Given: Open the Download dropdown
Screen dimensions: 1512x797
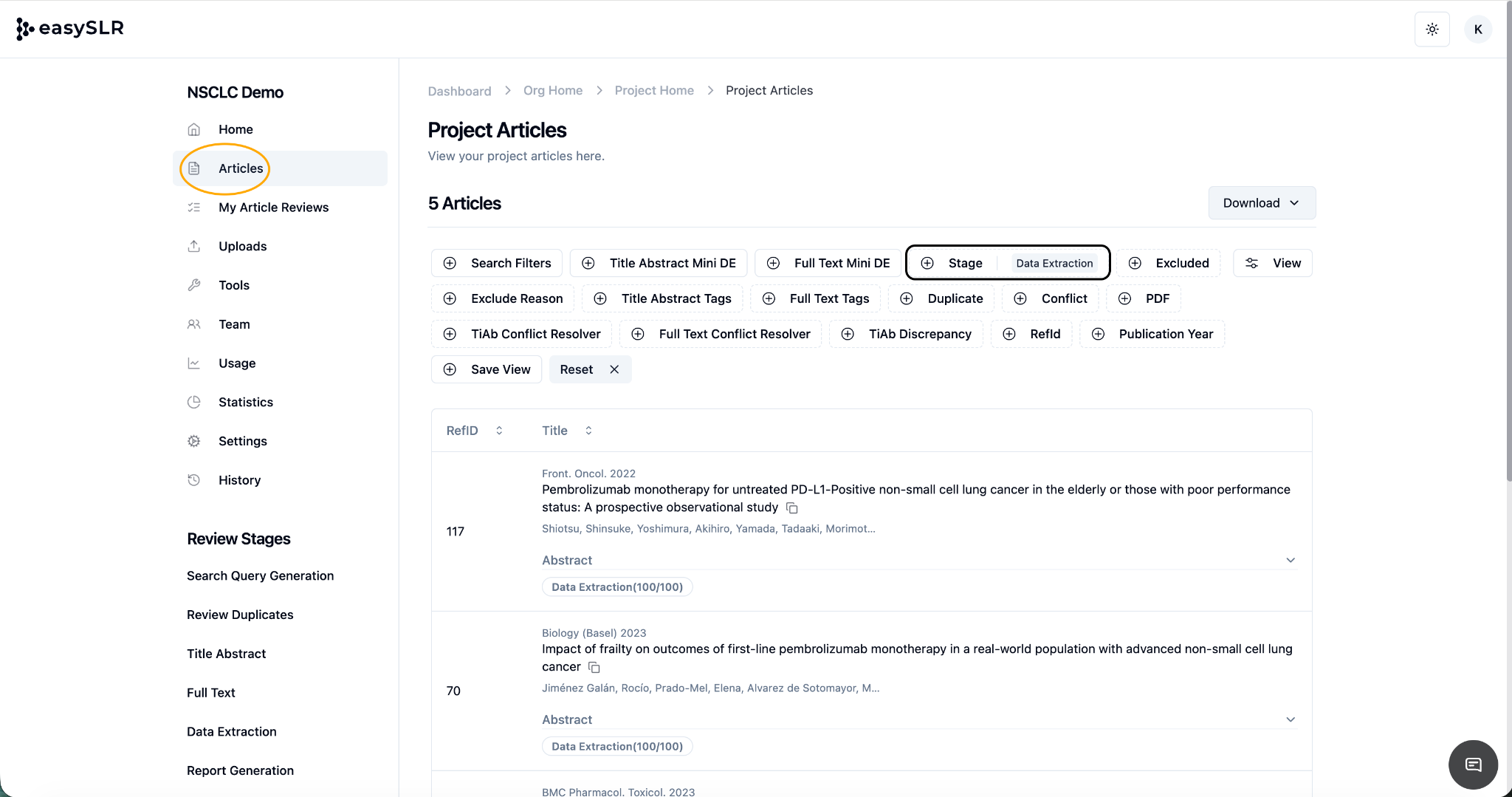Looking at the screenshot, I should (1261, 203).
